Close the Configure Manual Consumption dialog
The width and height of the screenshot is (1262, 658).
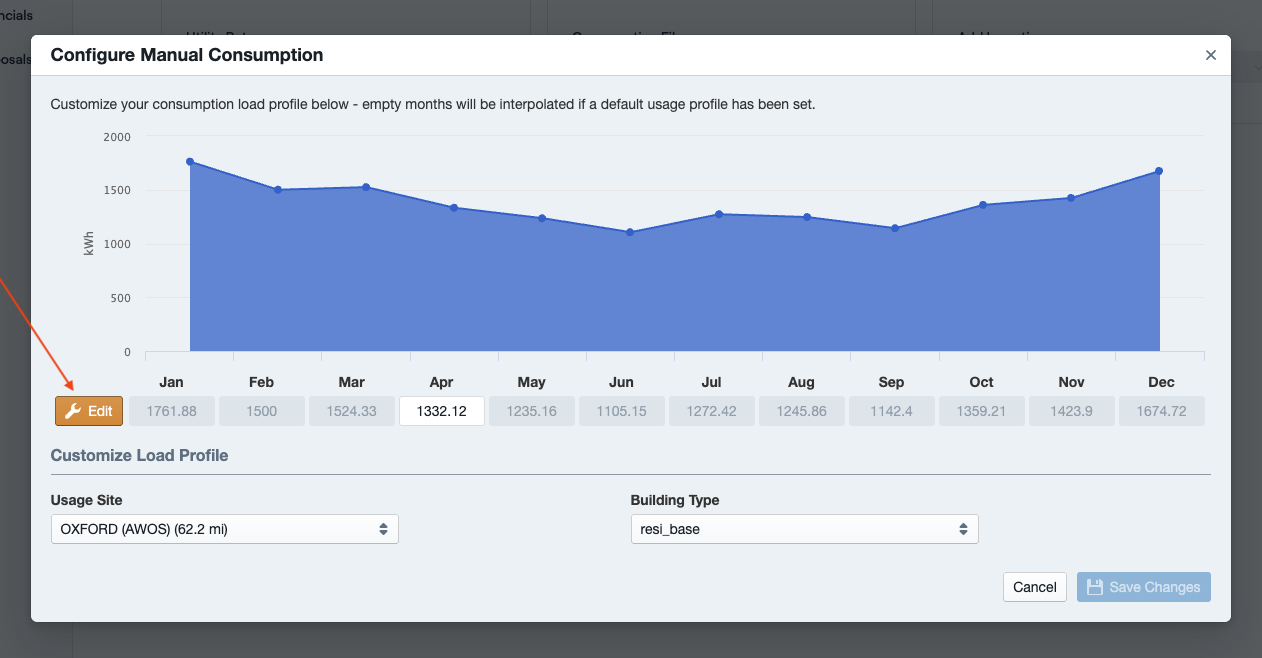point(1210,55)
